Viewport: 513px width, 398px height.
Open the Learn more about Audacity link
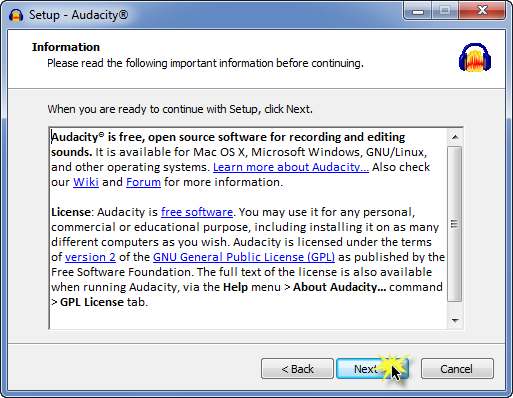[291, 167]
